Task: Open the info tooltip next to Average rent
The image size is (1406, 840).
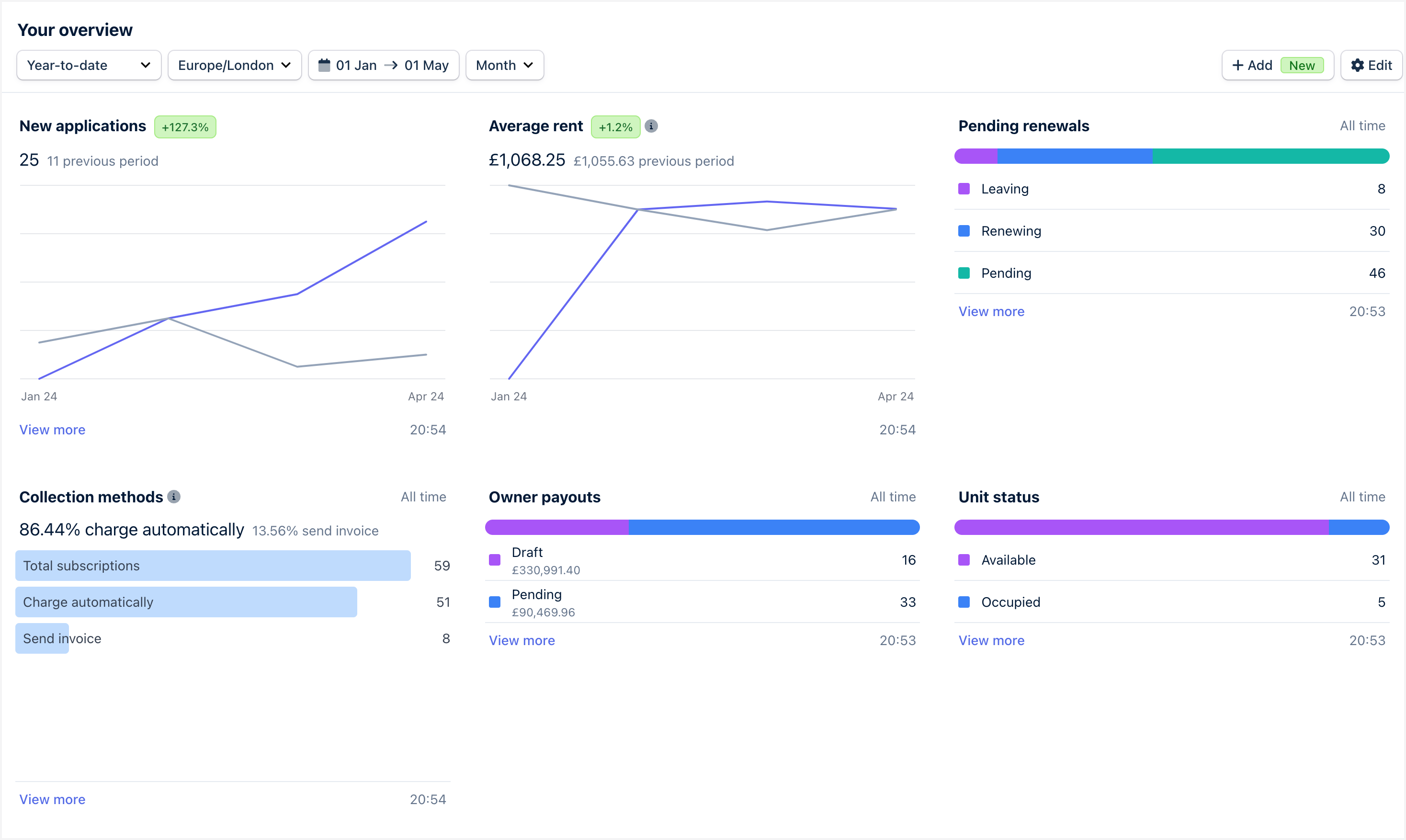Action: click(x=651, y=125)
